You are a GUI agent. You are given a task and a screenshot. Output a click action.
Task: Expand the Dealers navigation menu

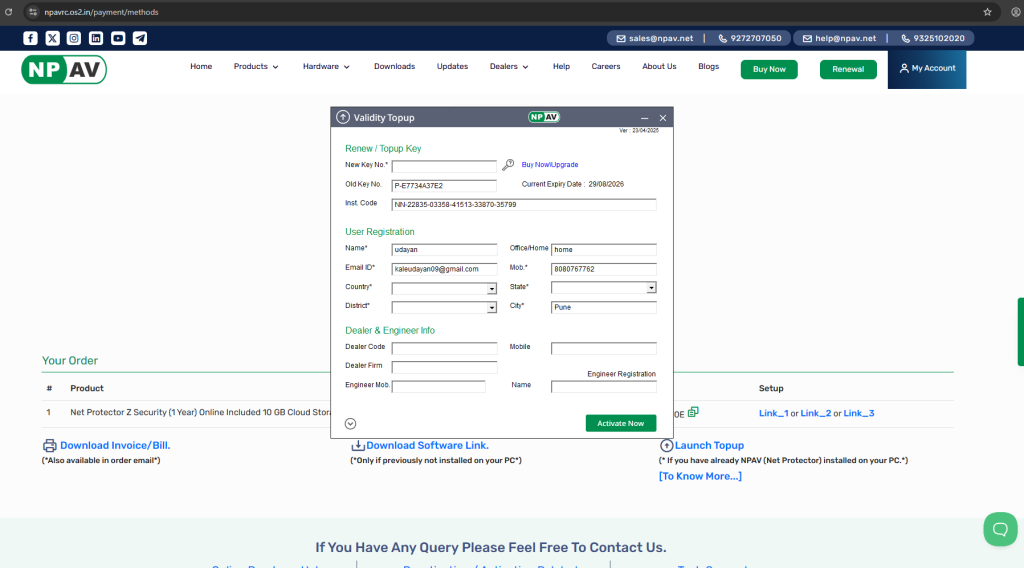(509, 67)
